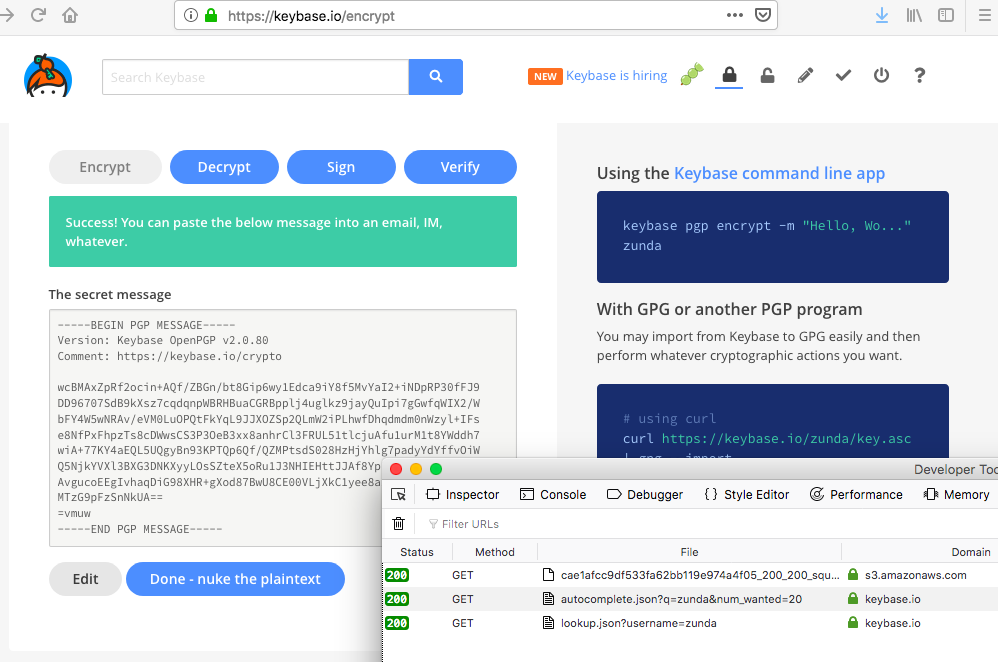
Task: Click Done - nuke the plaintext
Action: tap(235, 579)
